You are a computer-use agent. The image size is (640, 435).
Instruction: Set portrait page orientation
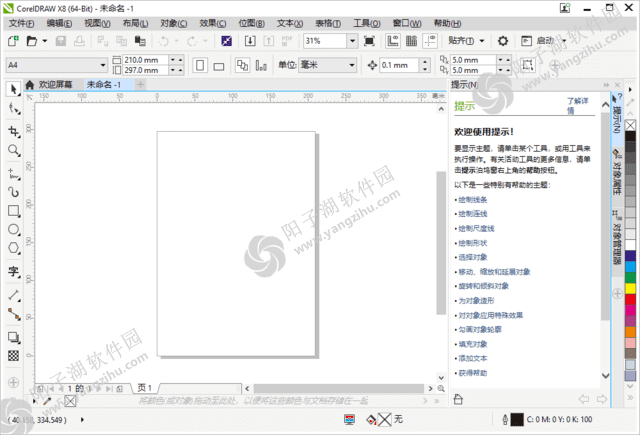point(200,65)
